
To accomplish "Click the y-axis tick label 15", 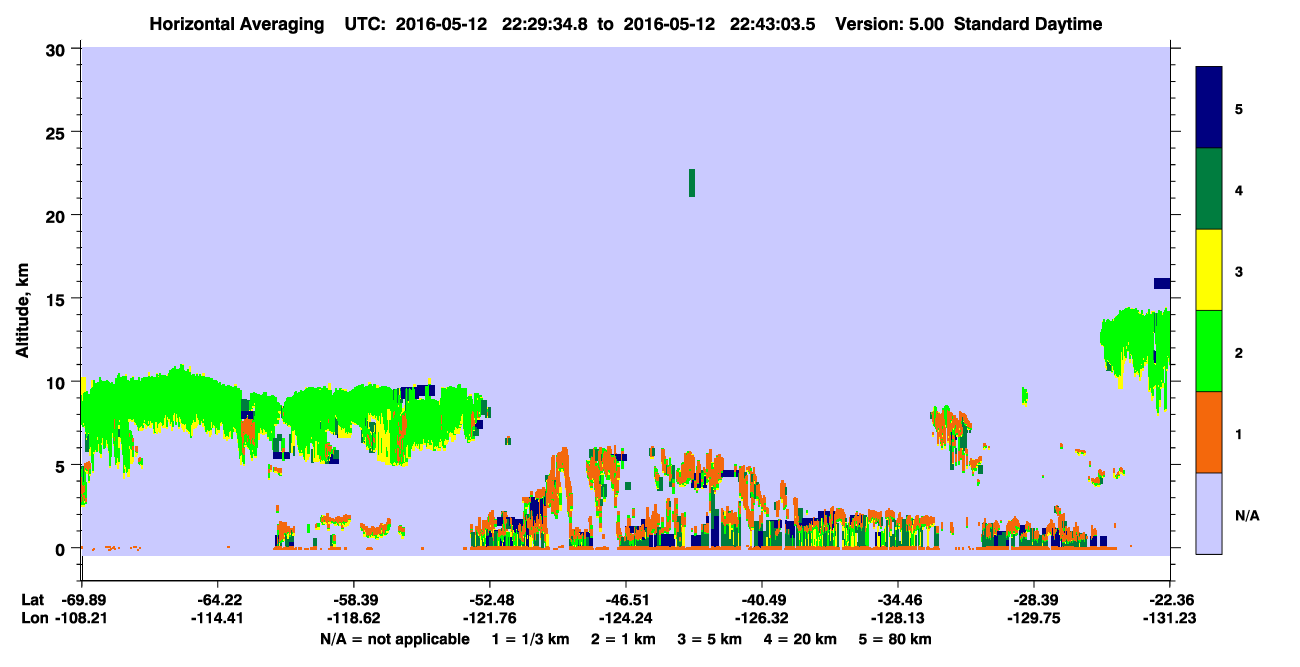I will (x=58, y=298).
